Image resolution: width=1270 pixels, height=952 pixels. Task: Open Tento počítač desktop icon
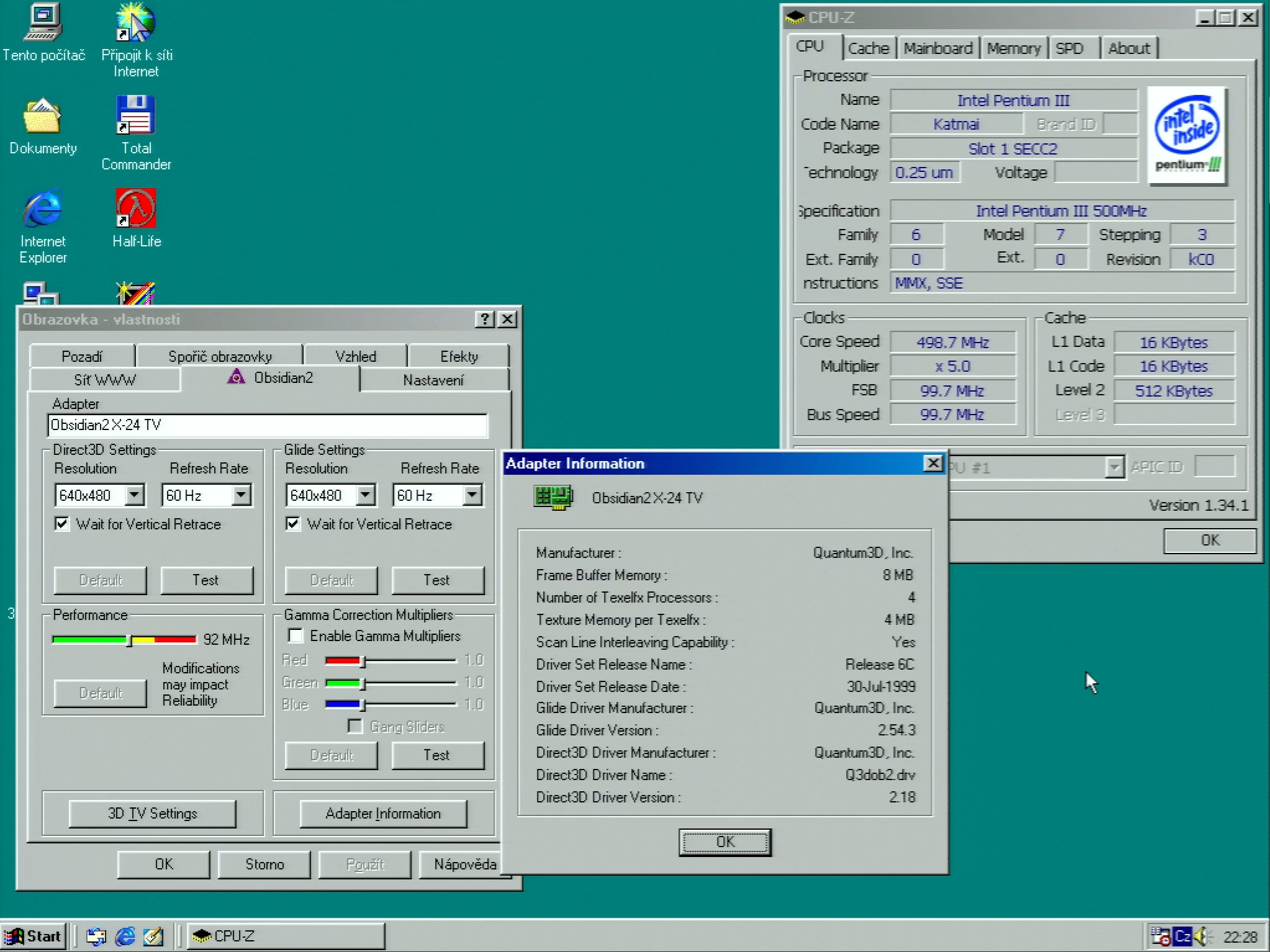point(42,23)
